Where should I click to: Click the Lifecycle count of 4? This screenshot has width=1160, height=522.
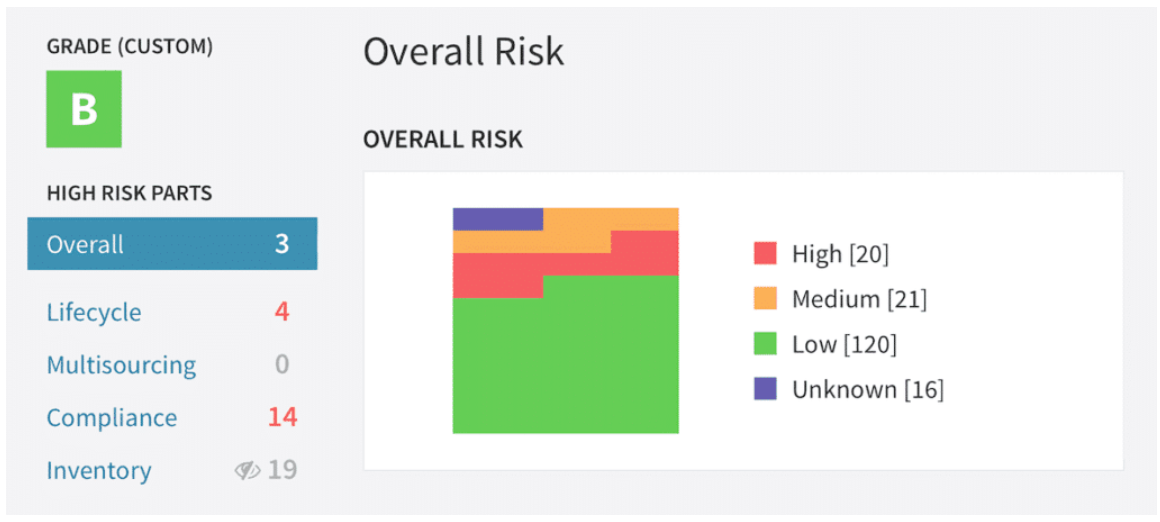click(282, 312)
